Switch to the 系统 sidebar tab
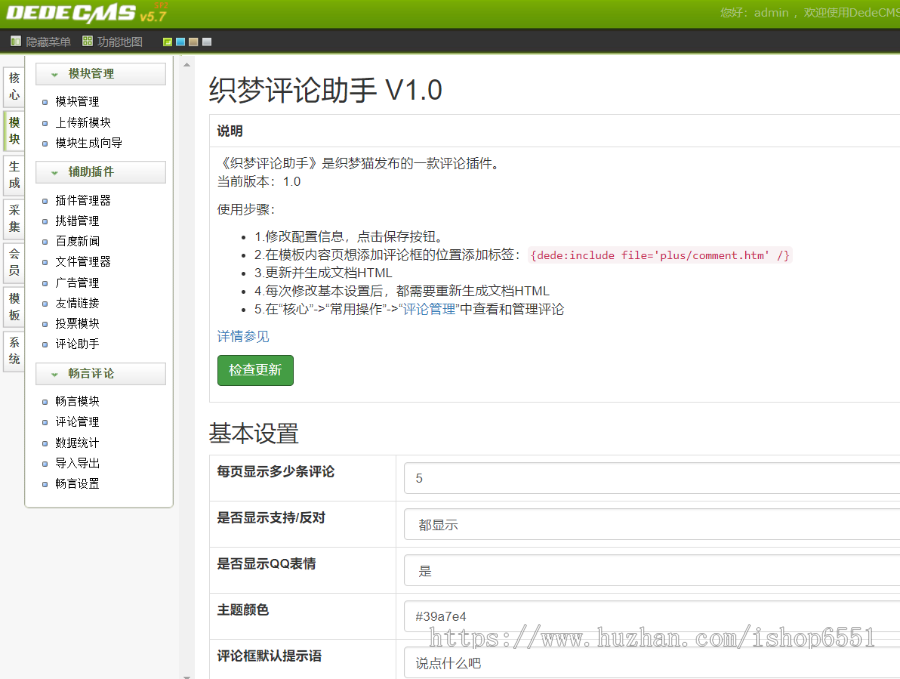Image resolution: width=900 pixels, height=679 pixels. click(x=13, y=348)
